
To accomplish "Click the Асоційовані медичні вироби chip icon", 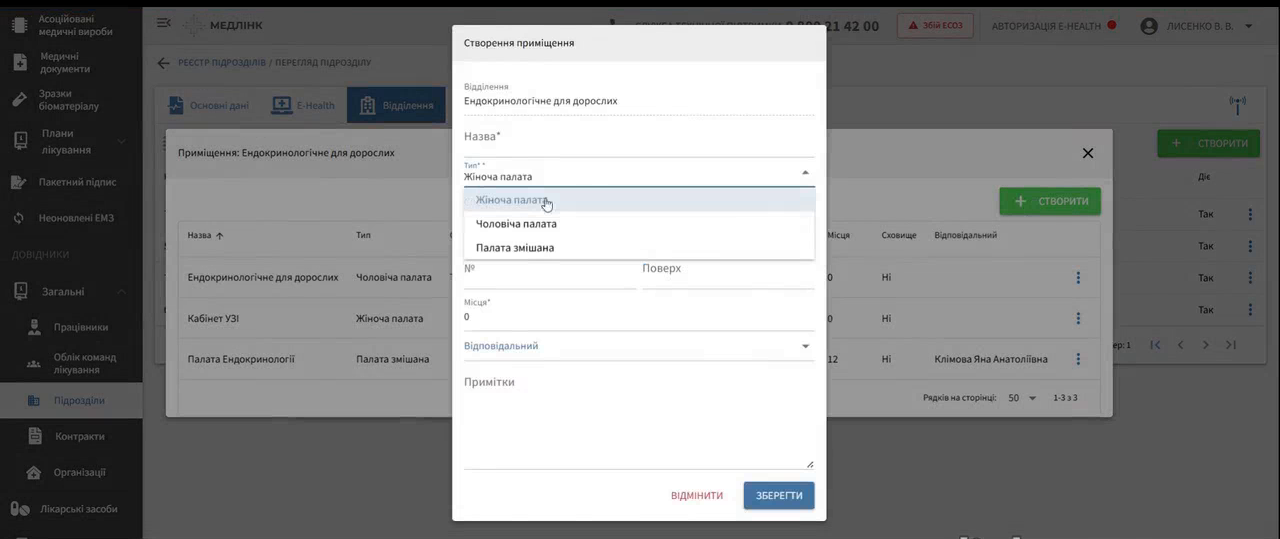I will [19, 25].
